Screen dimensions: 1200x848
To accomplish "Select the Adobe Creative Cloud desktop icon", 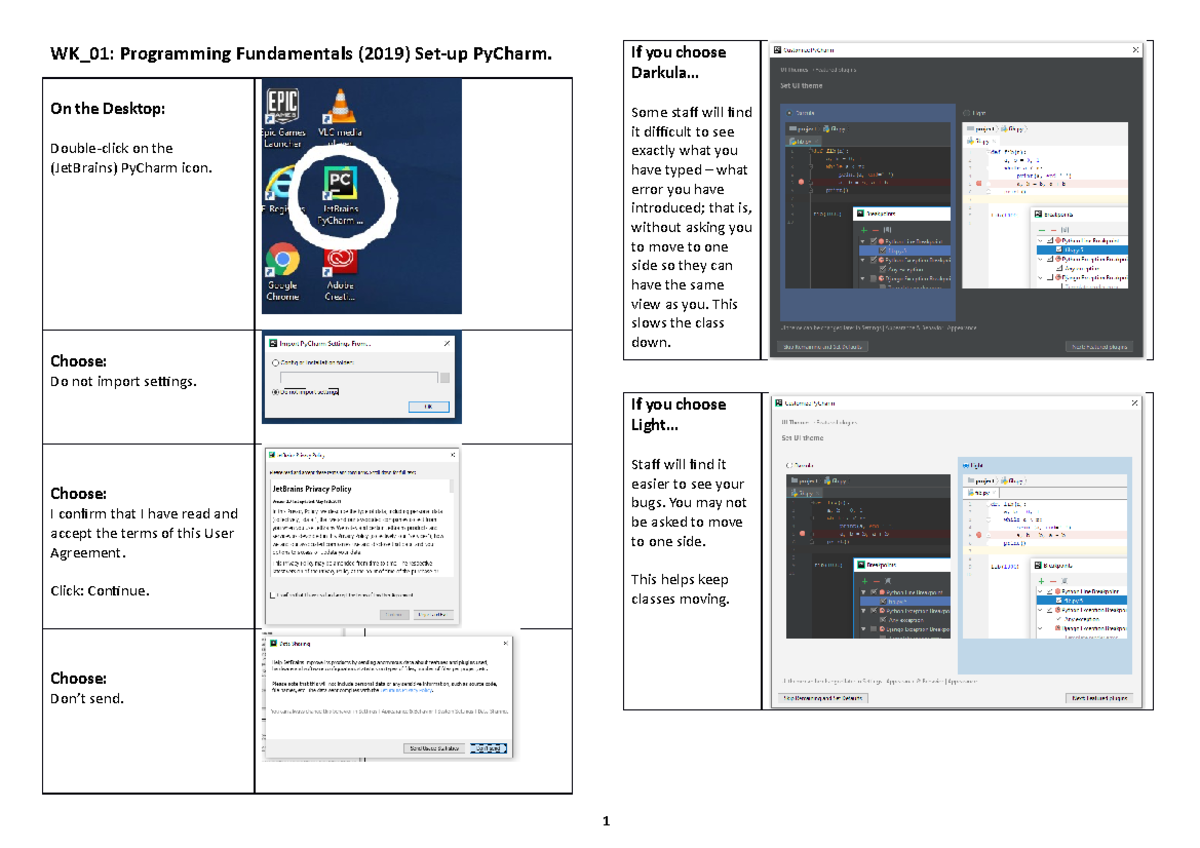I will pyautogui.click(x=340, y=258).
